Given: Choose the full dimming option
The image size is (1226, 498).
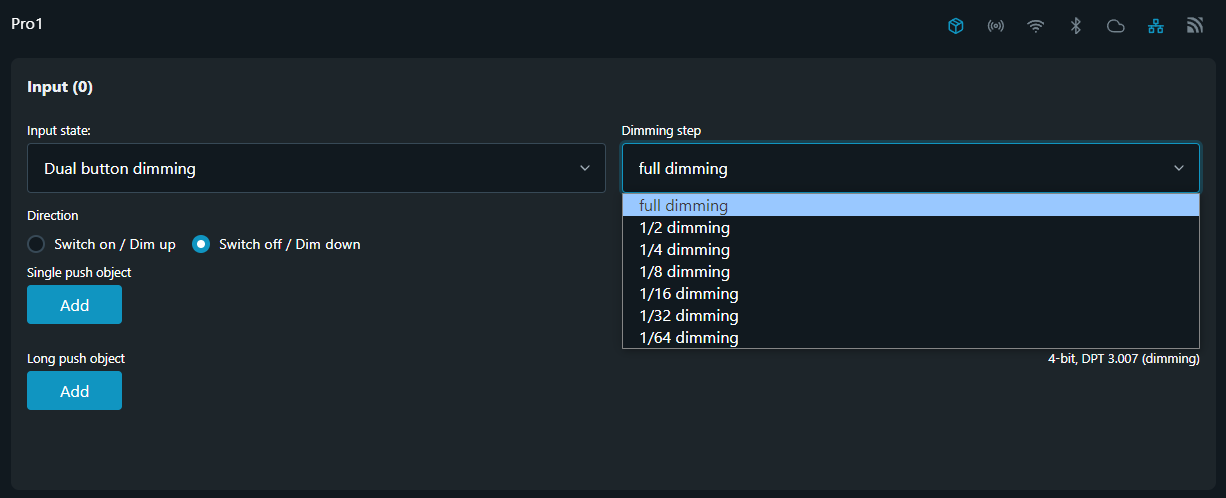Looking at the screenshot, I should [x=684, y=206].
